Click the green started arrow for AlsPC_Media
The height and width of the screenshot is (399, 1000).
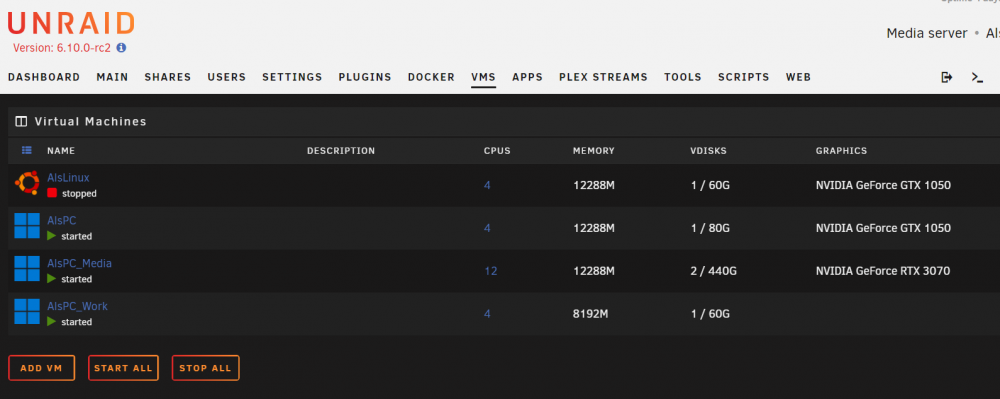coord(52,279)
